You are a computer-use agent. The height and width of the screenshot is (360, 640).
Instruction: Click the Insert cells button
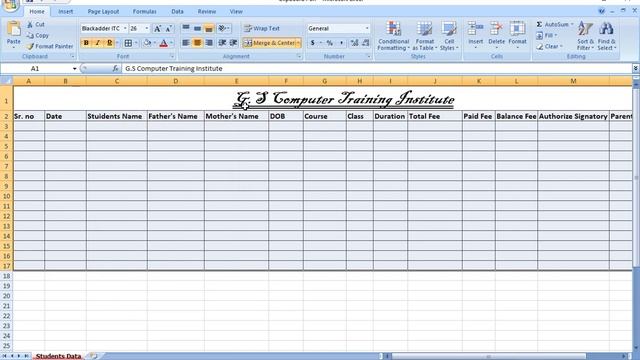(476, 35)
